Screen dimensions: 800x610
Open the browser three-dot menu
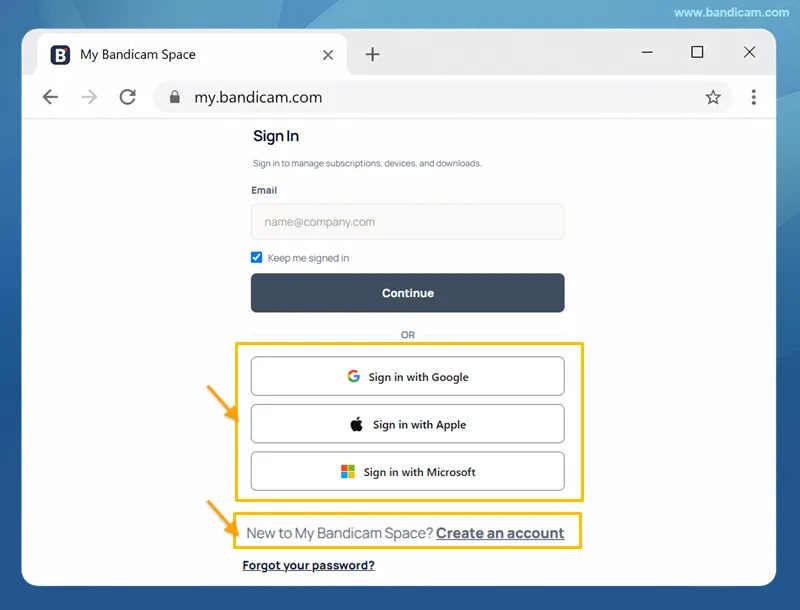point(754,97)
